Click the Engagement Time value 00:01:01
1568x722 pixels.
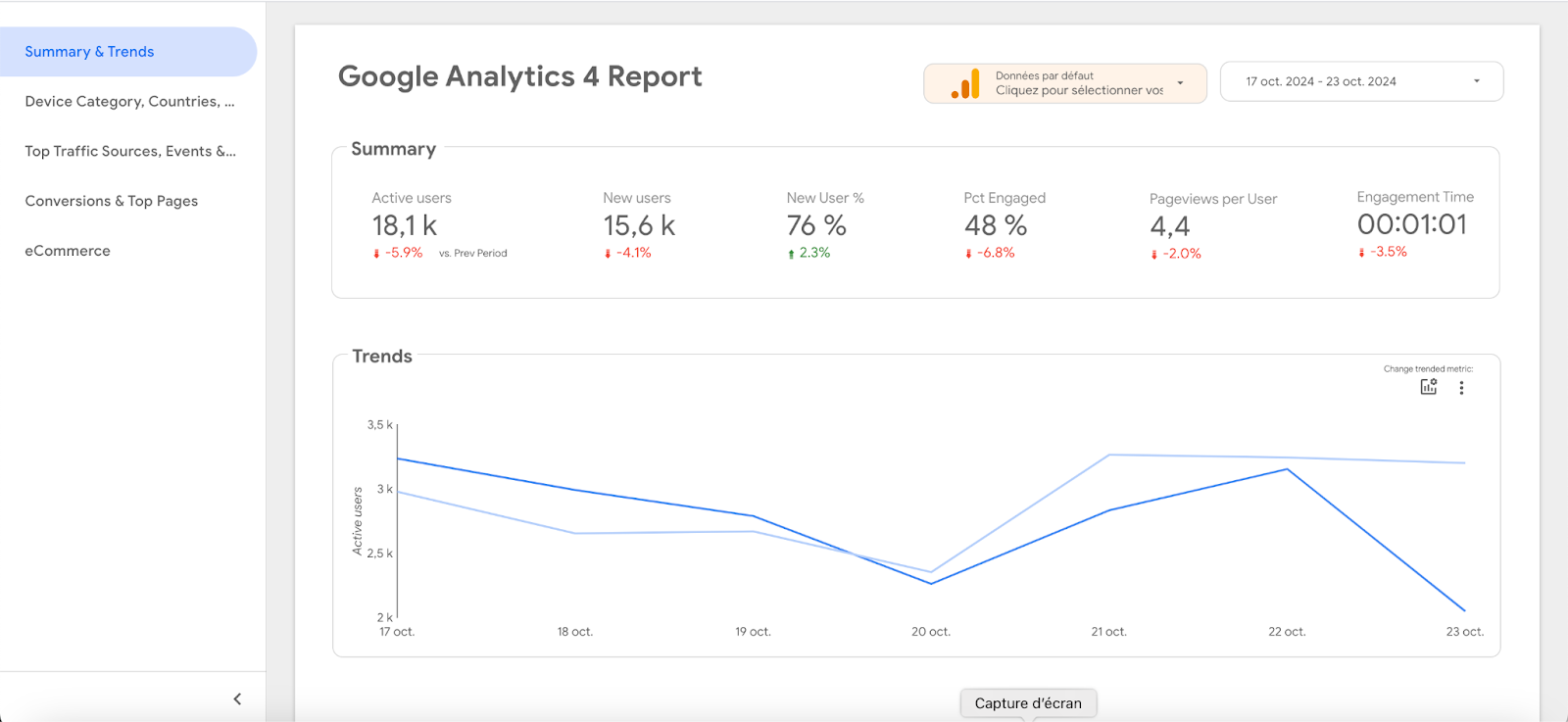tap(1412, 224)
